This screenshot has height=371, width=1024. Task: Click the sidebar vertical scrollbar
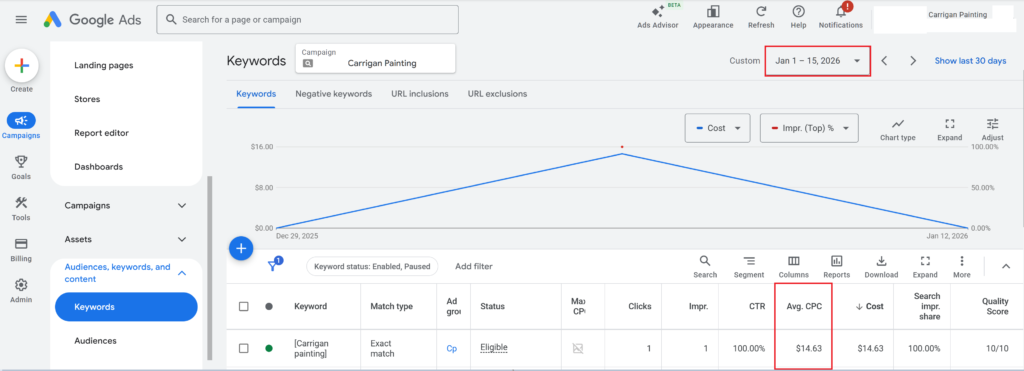click(209, 268)
